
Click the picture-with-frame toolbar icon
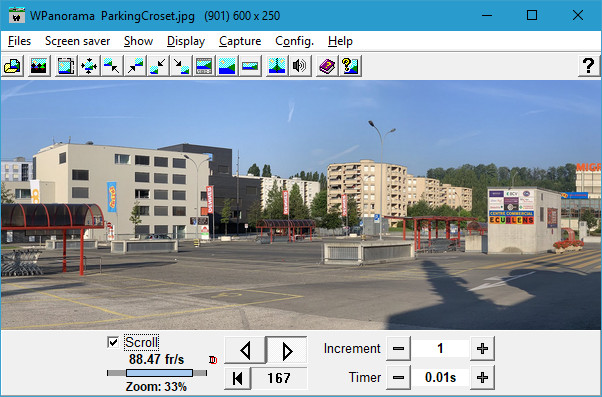66,66
